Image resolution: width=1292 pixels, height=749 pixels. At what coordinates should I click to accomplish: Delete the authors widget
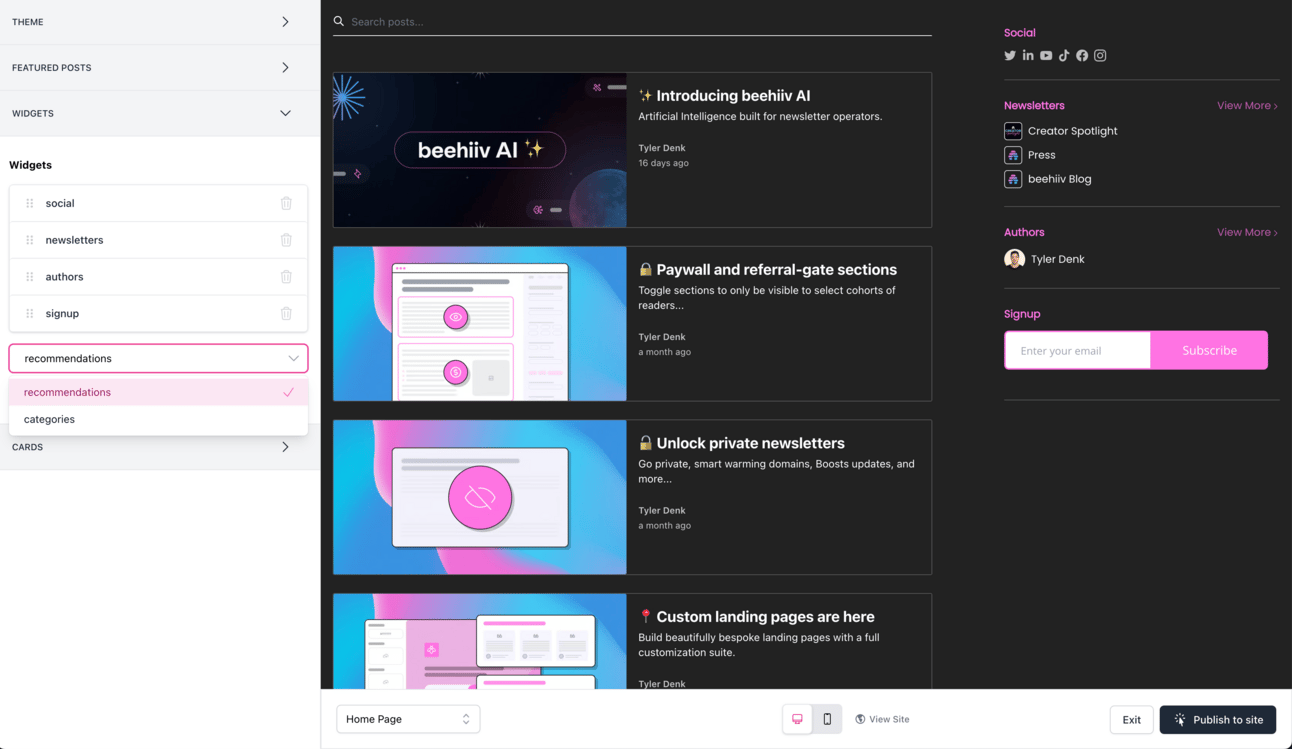tap(286, 277)
